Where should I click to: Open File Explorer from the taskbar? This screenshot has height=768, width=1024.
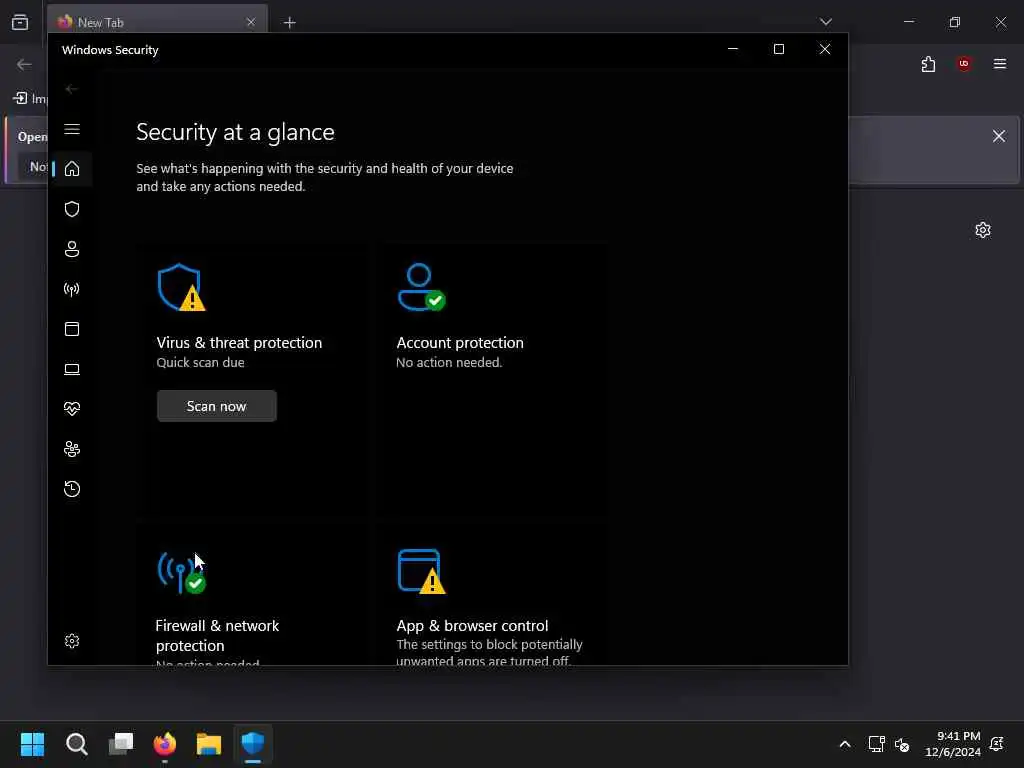click(x=209, y=744)
